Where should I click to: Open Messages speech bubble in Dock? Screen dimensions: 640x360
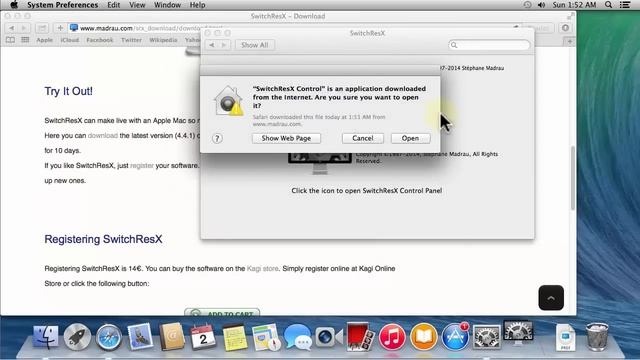click(x=298, y=337)
